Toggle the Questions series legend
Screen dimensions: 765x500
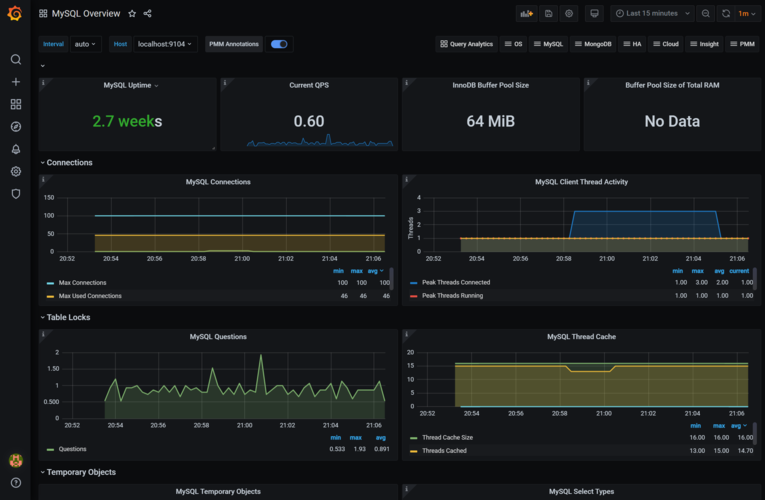[x=72, y=449]
